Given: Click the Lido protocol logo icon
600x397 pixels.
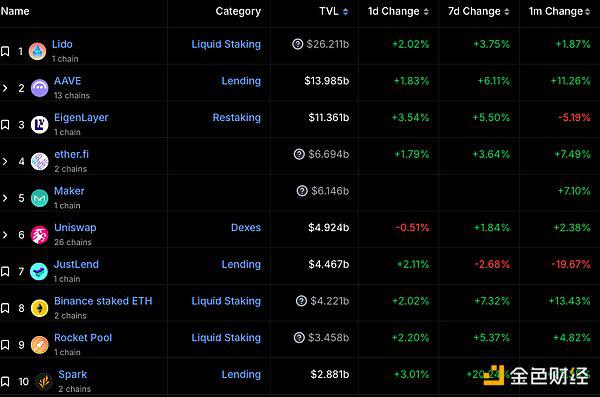Looking at the screenshot, I should click(38, 51).
